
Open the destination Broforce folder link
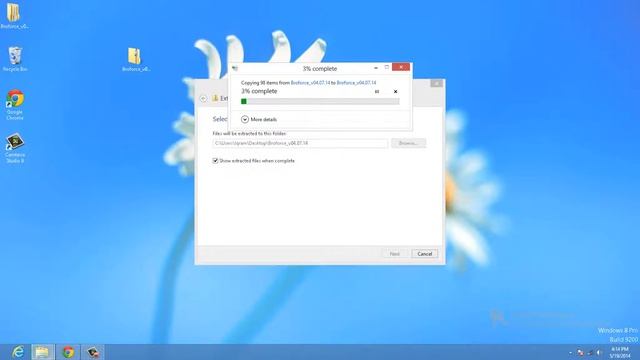pos(356,82)
